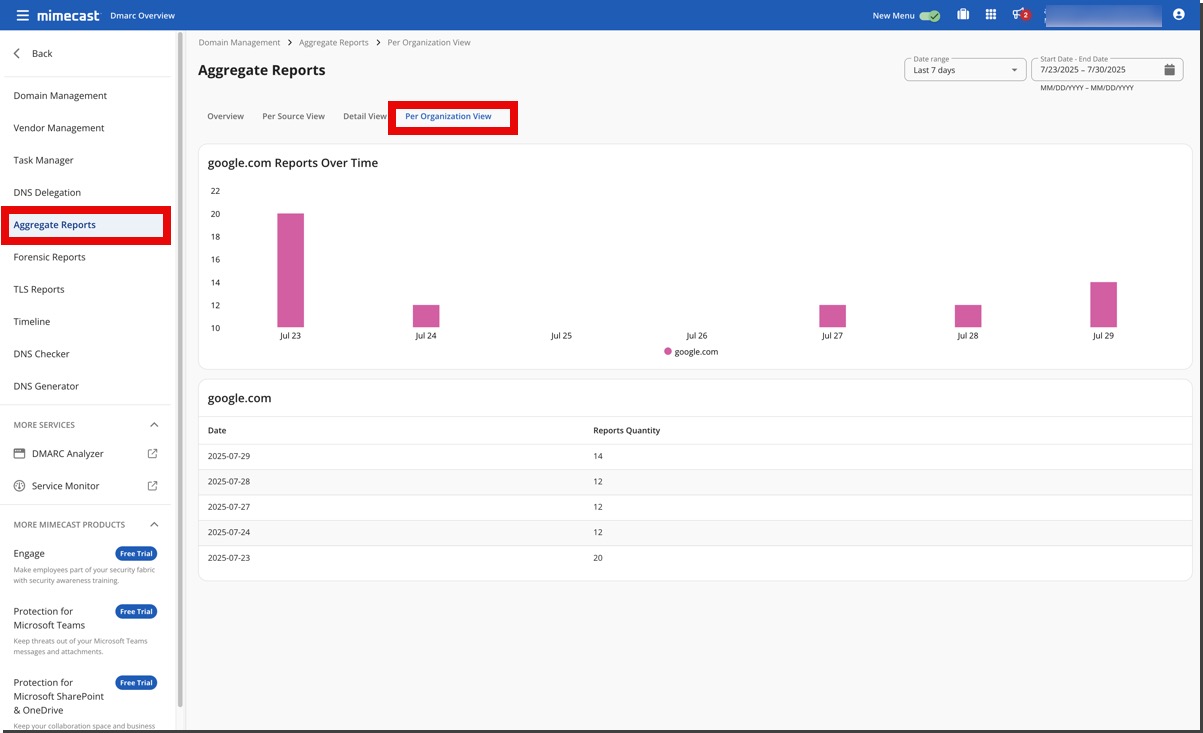
Task: Open Forensic Reports in sidebar
Action: [x=49, y=257]
